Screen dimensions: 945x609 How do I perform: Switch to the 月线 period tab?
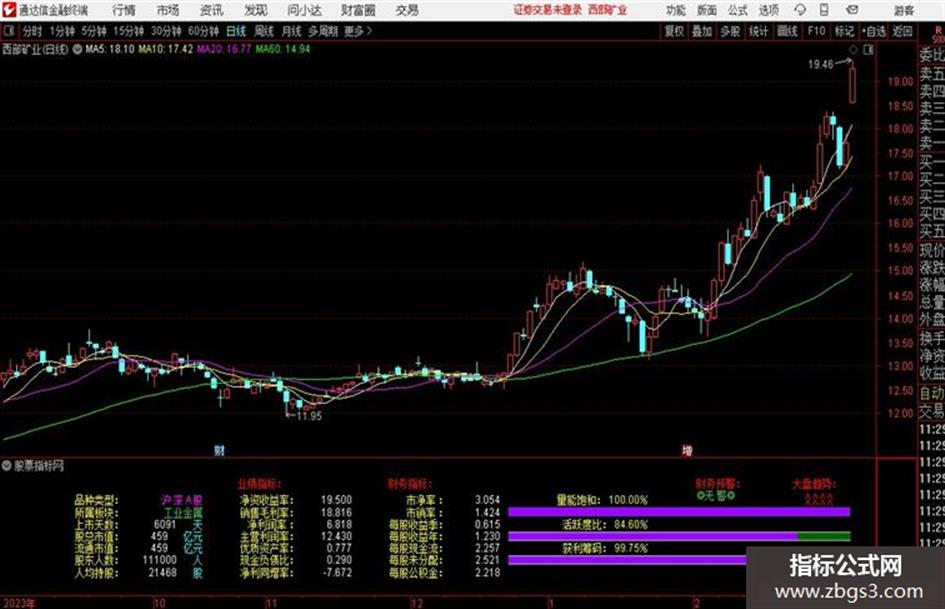point(292,31)
